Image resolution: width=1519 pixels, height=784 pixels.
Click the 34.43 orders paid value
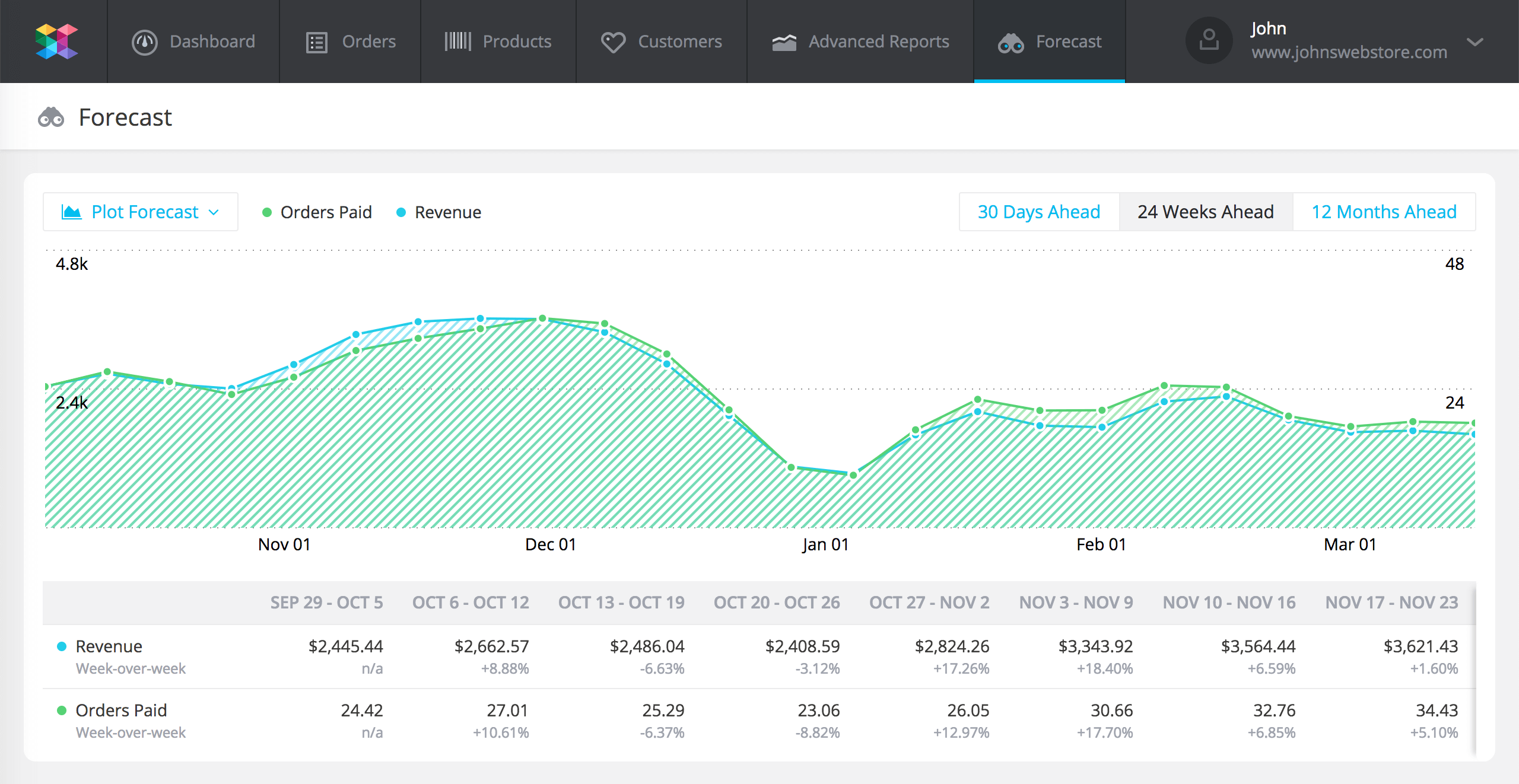point(1437,710)
